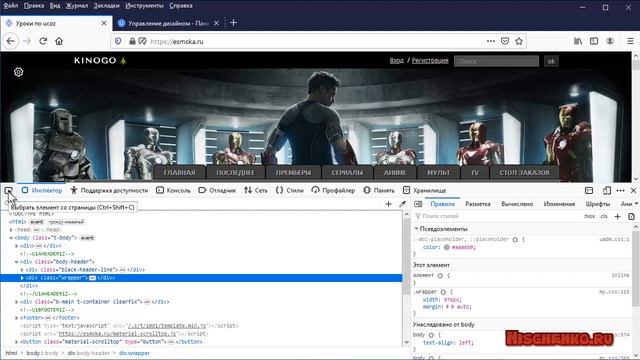The width and height of the screenshot is (640, 360).
Task: Open page actions three-dot menu in address bar
Action: point(491,41)
